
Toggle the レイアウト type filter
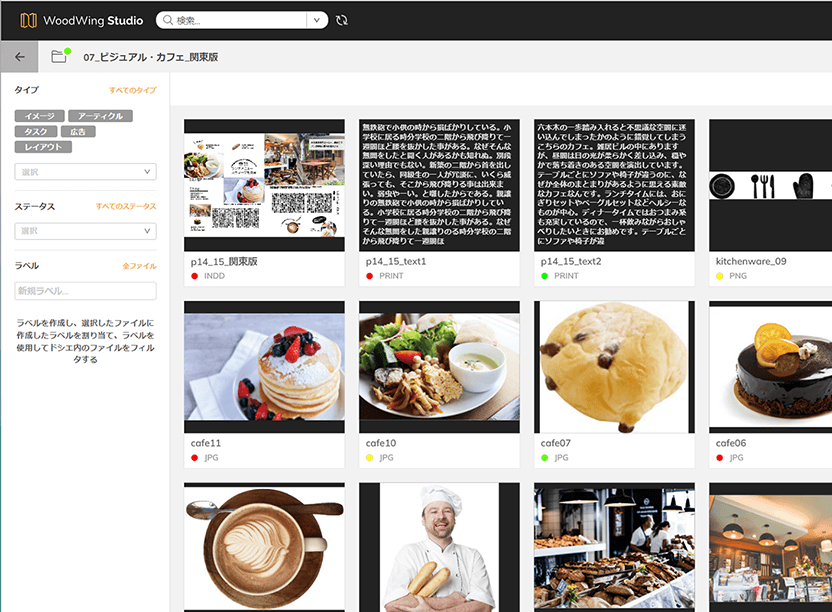44,146
